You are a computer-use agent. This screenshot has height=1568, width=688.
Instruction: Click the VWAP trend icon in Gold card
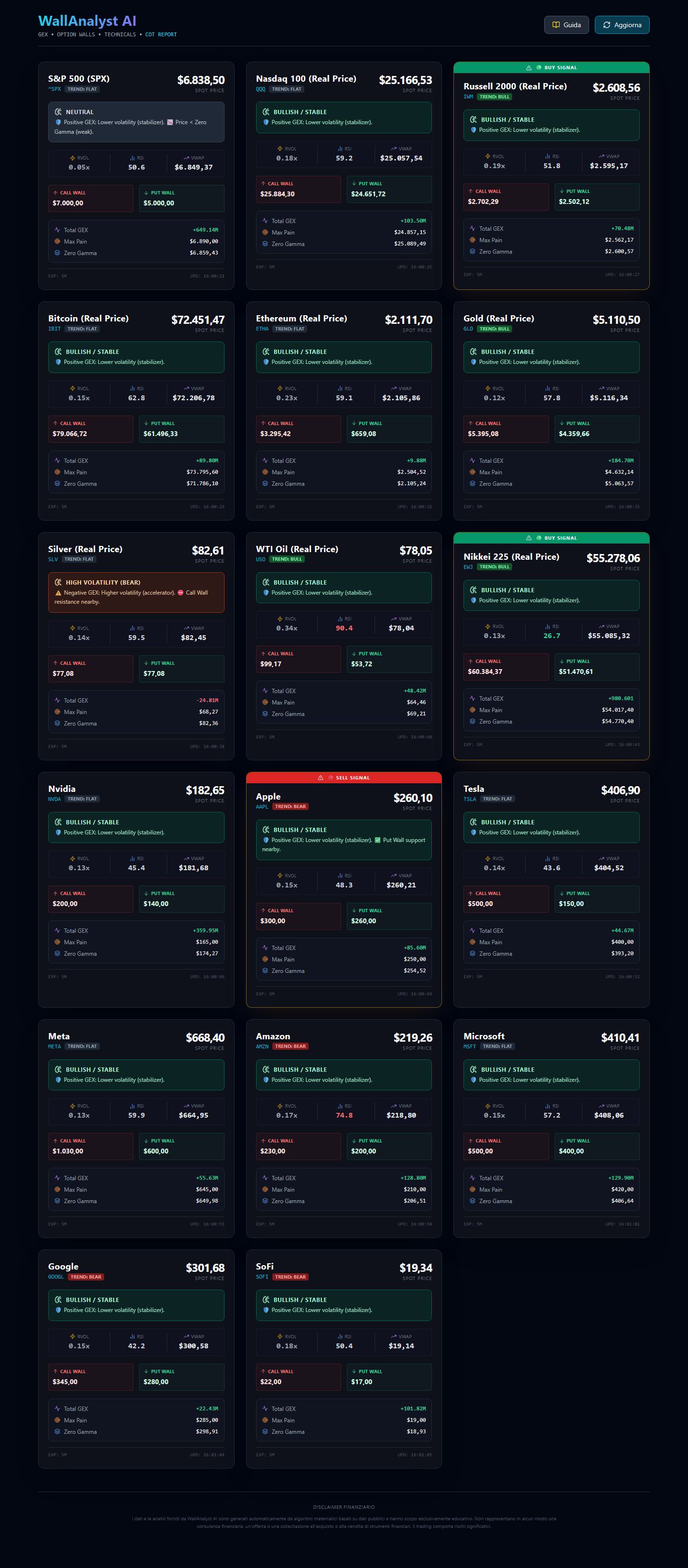point(601,388)
